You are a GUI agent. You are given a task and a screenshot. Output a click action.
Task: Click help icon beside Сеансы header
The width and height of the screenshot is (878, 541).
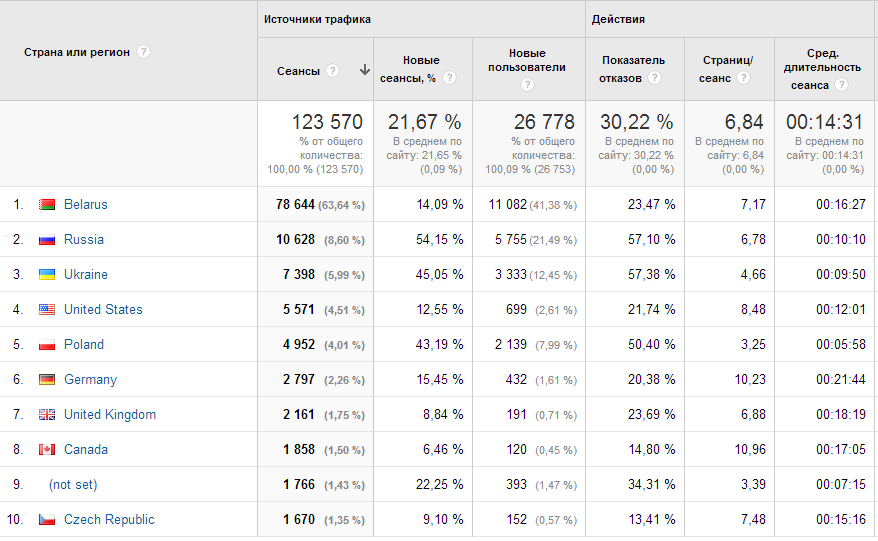[333, 71]
